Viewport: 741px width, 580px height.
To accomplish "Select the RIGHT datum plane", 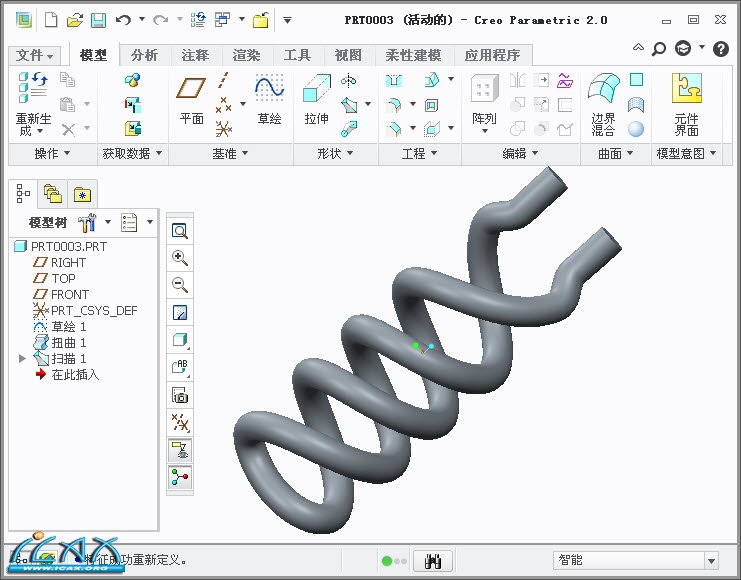I will 60,262.
